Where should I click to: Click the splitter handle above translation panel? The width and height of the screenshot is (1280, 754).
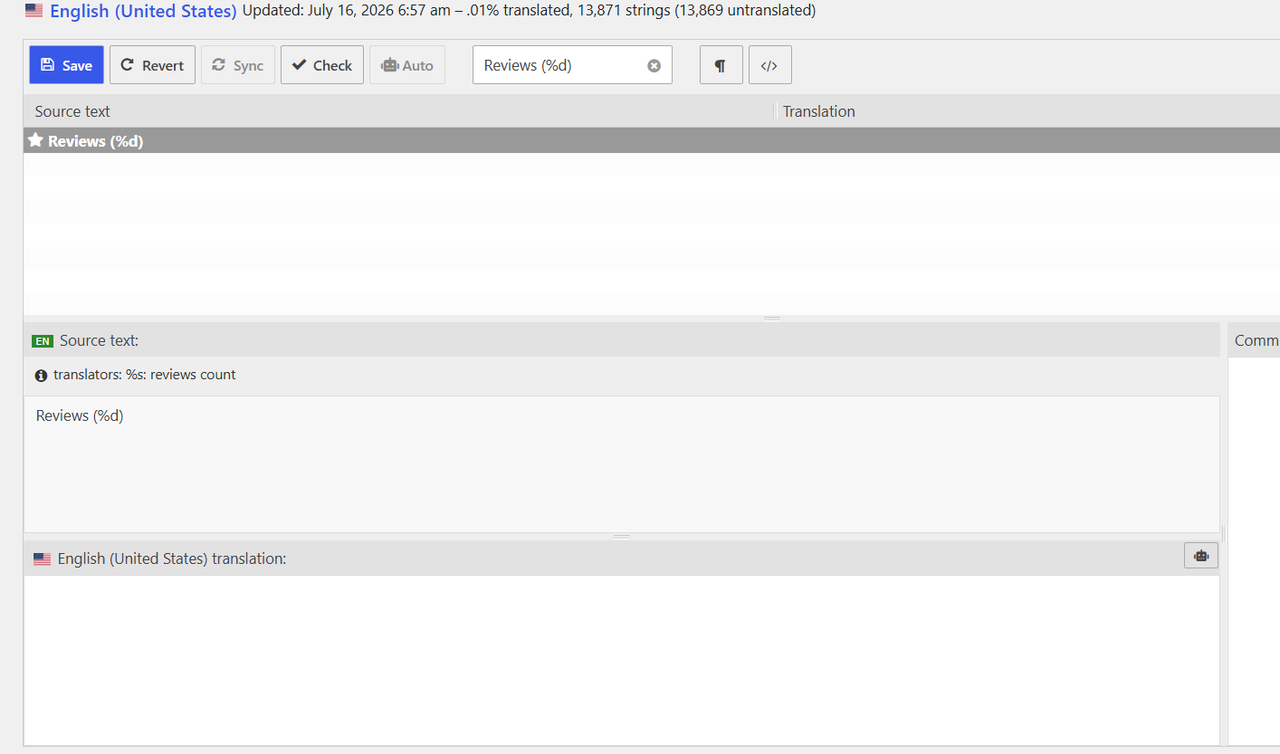click(x=621, y=536)
